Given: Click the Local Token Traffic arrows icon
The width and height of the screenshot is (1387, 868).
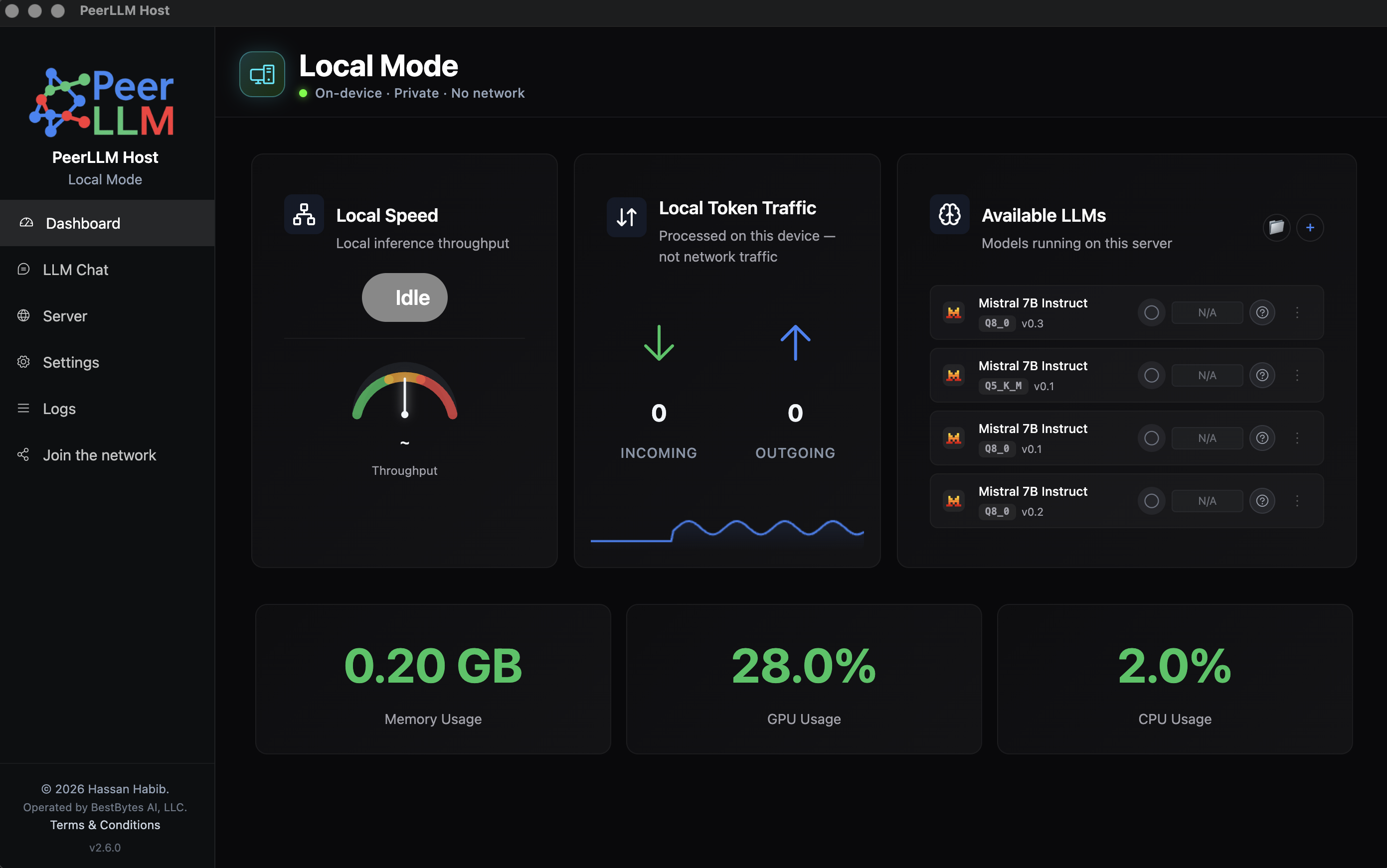Looking at the screenshot, I should [x=627, y=217].
